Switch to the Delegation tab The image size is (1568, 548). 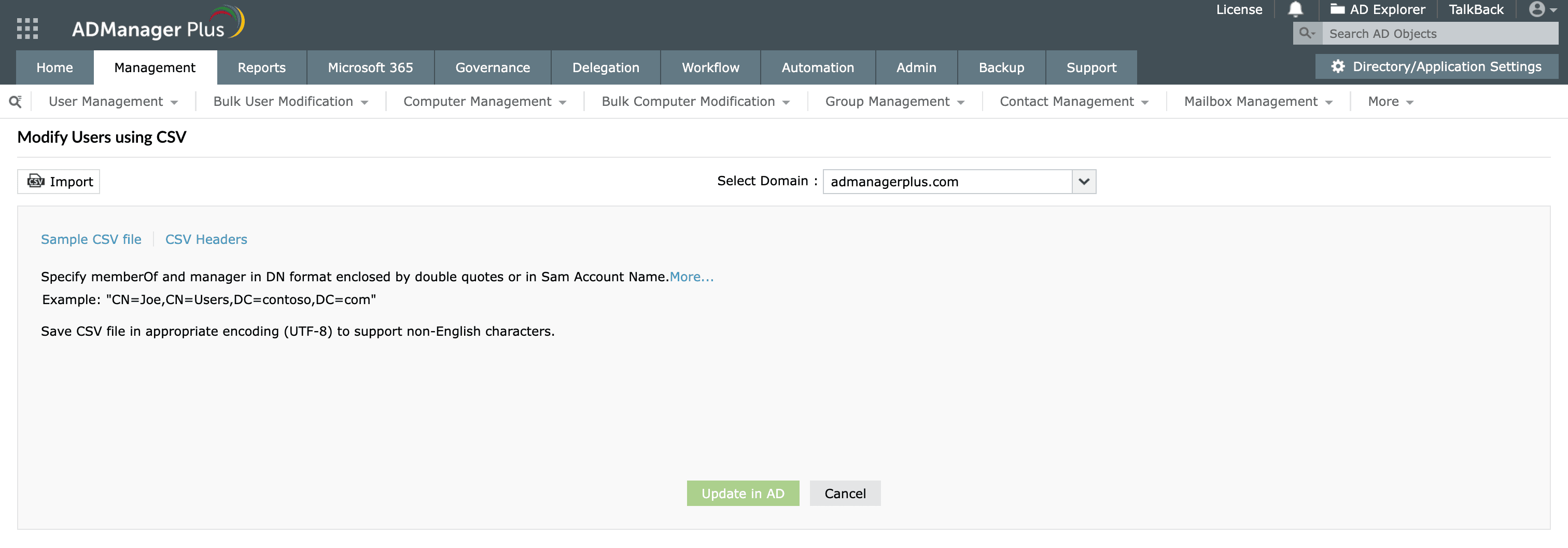[x=606, y=67]
